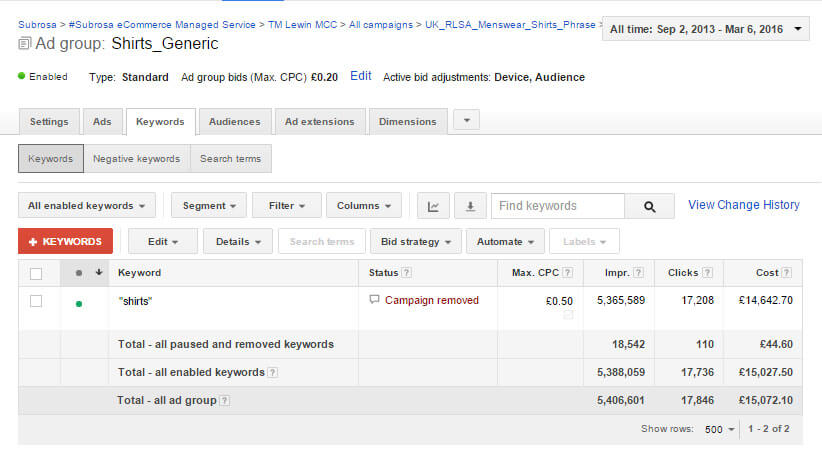The image size is (822, 451).
Task: Open the chart graph icon button
Action: 433,206
